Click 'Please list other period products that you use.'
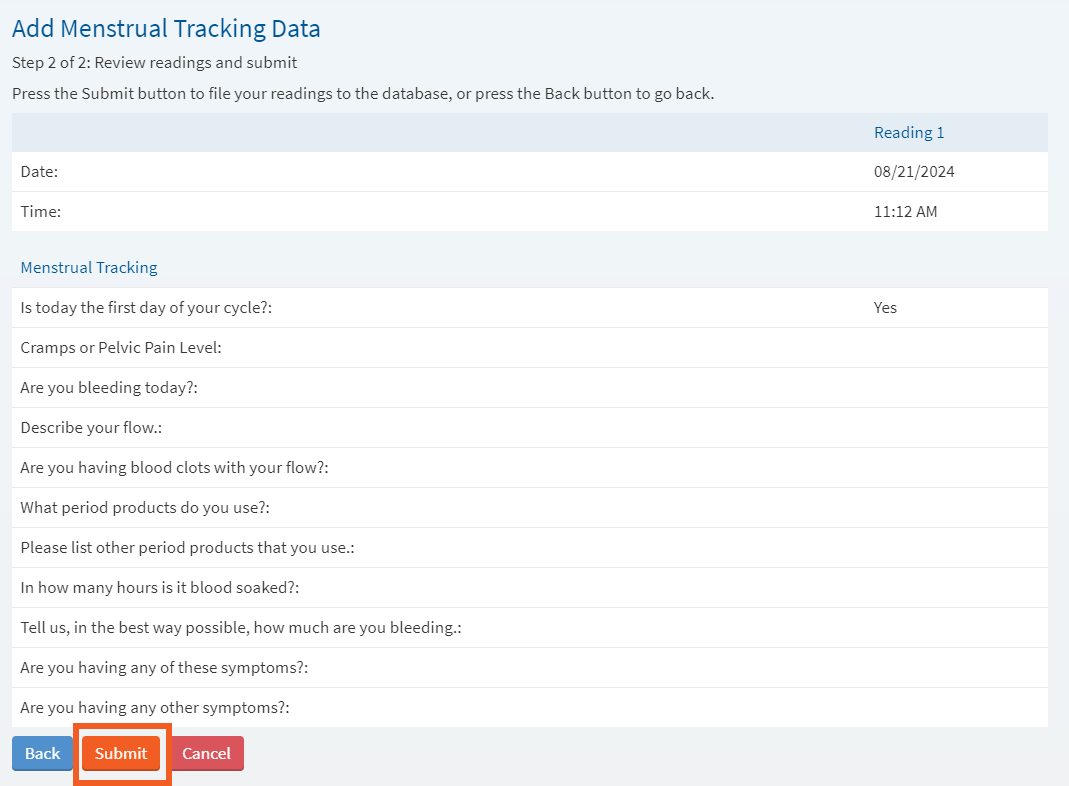The height and width of the screenshot is (786, 1069). pyautogui.click(x=187, y=548)
